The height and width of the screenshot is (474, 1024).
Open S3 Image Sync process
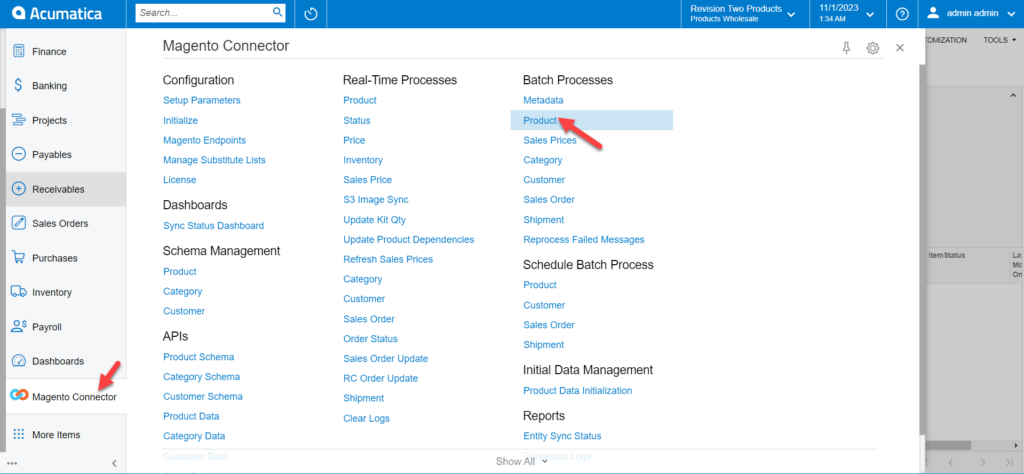pyautogui.click(x=376, y=200)
